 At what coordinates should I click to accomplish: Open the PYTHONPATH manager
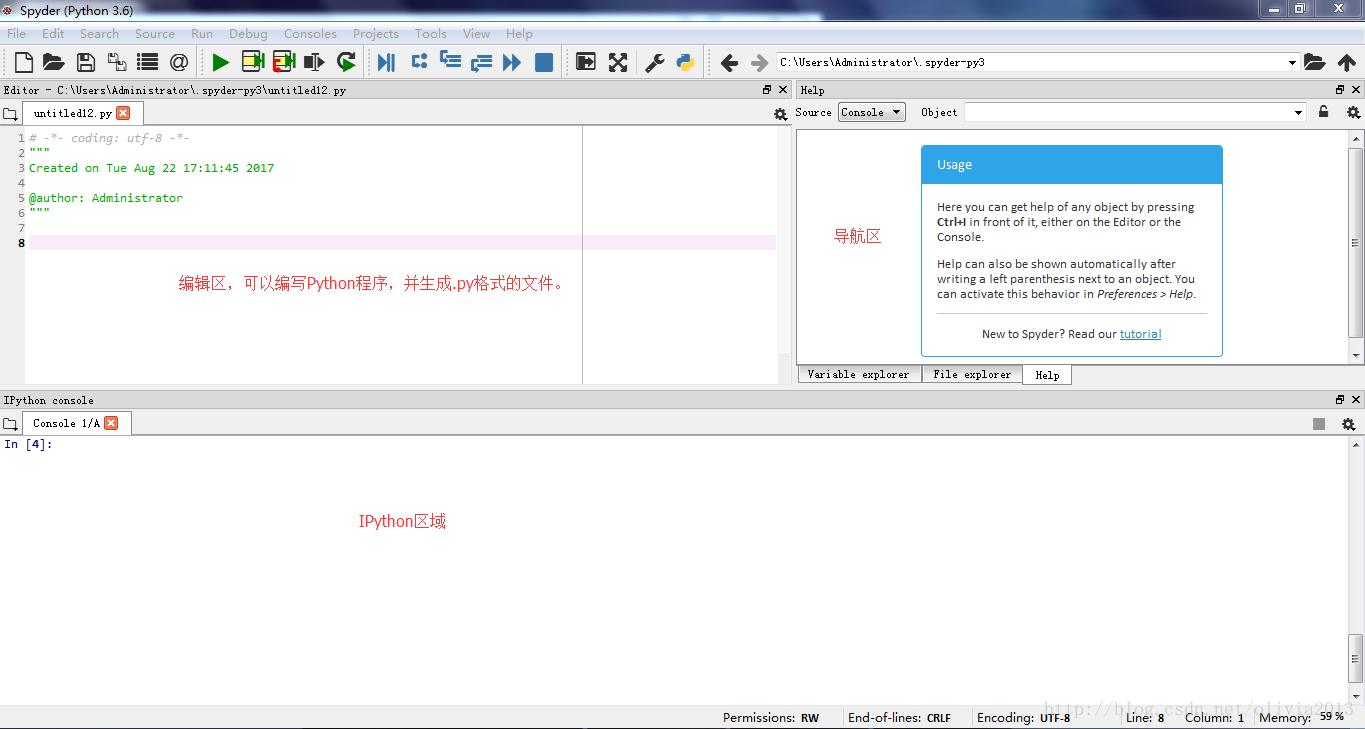685,62
